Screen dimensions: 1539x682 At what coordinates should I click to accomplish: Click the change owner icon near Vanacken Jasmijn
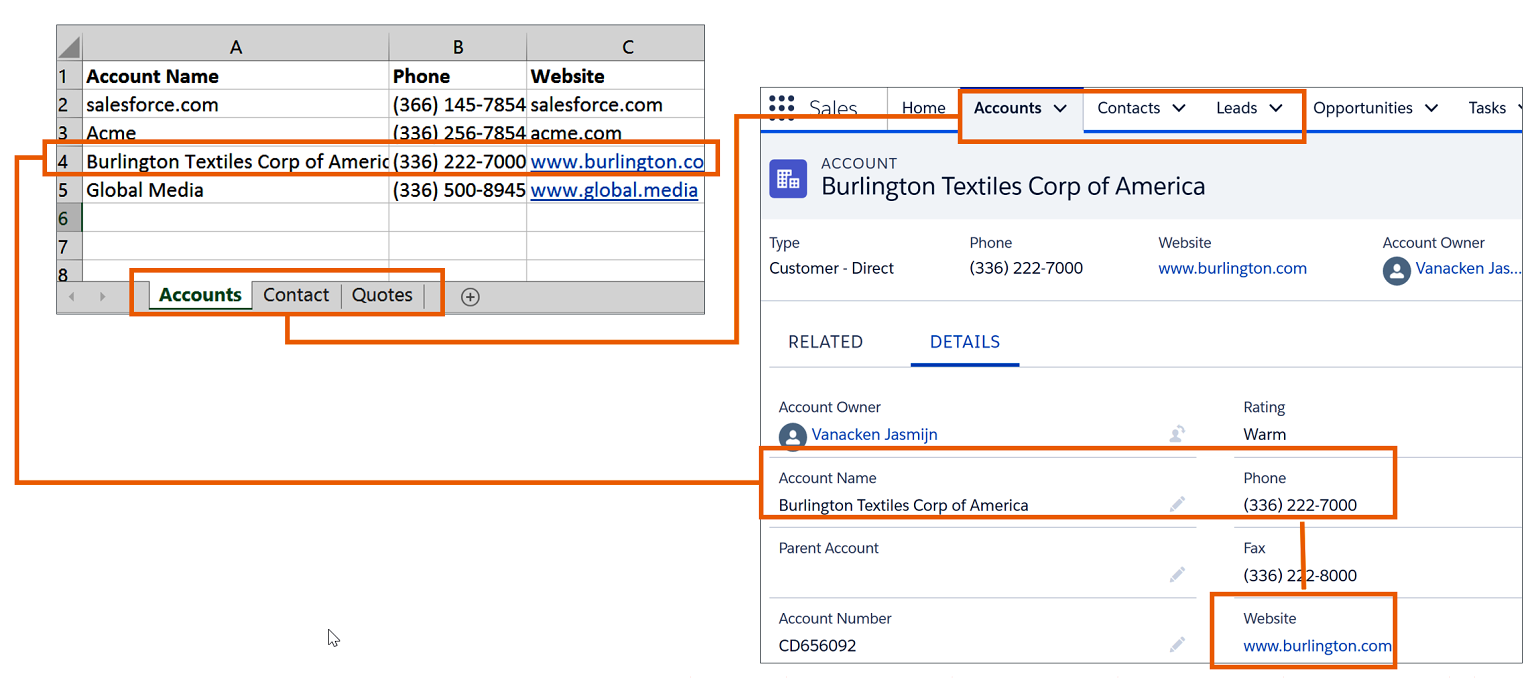tap(1177, 434)
